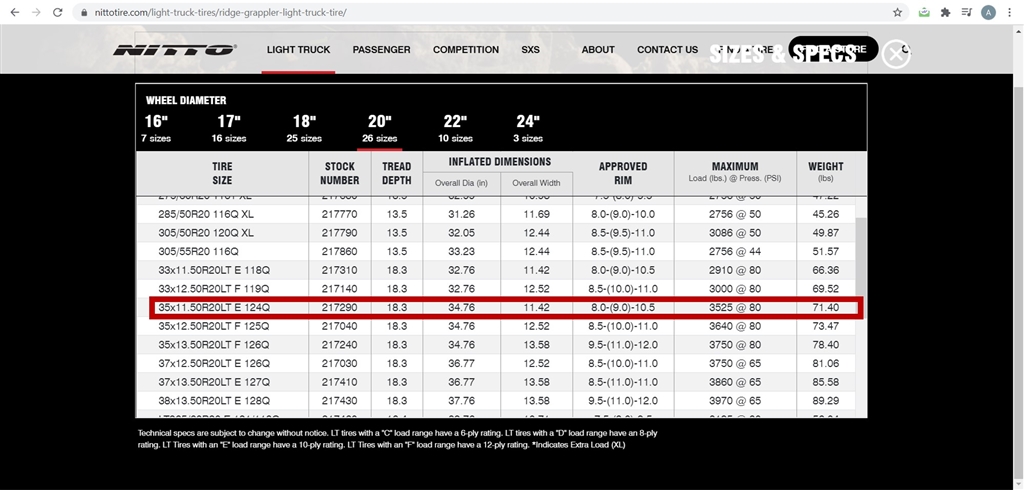Viewport: 1024px width, 490px height.
Task: Click tire size 37x12.50R20LT E 126Q
Action: 214,363
